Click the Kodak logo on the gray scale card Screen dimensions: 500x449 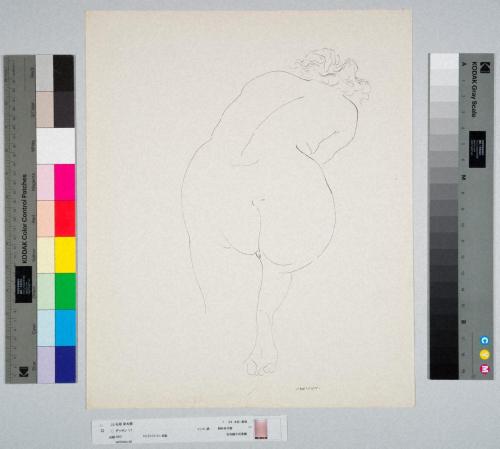485,67
